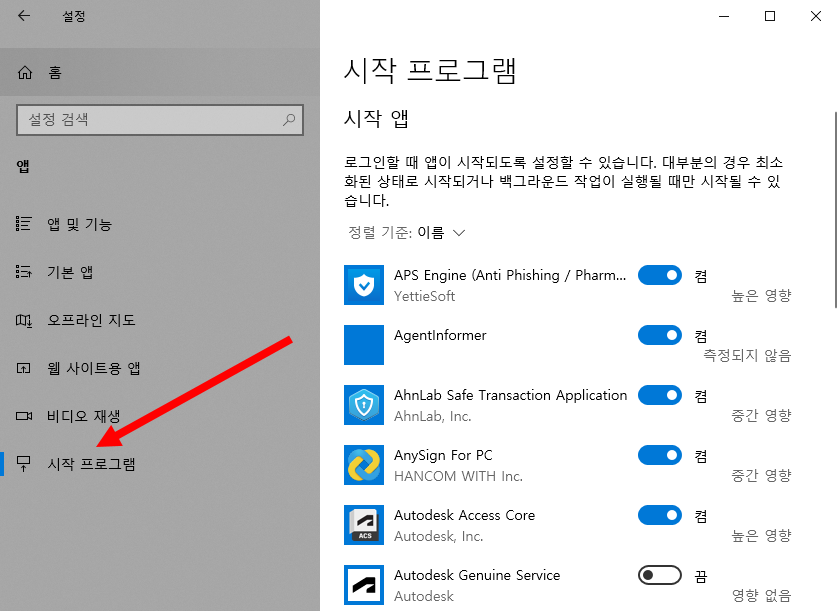Image resolution: width=839 pixels, height=611 pixels.
Task: Go to 기본 앱 settings page
Action: tap(159, 272)
